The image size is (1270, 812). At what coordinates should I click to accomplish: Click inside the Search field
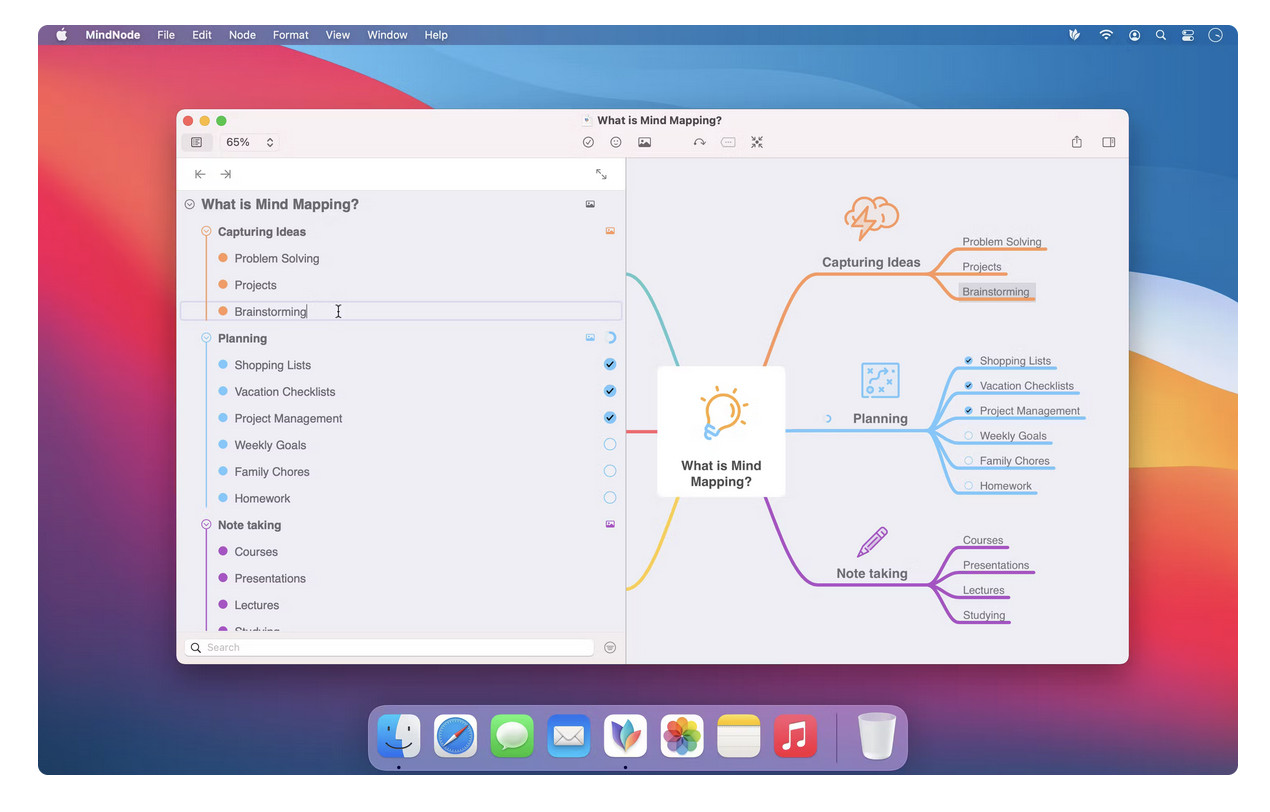coord(390,647)
